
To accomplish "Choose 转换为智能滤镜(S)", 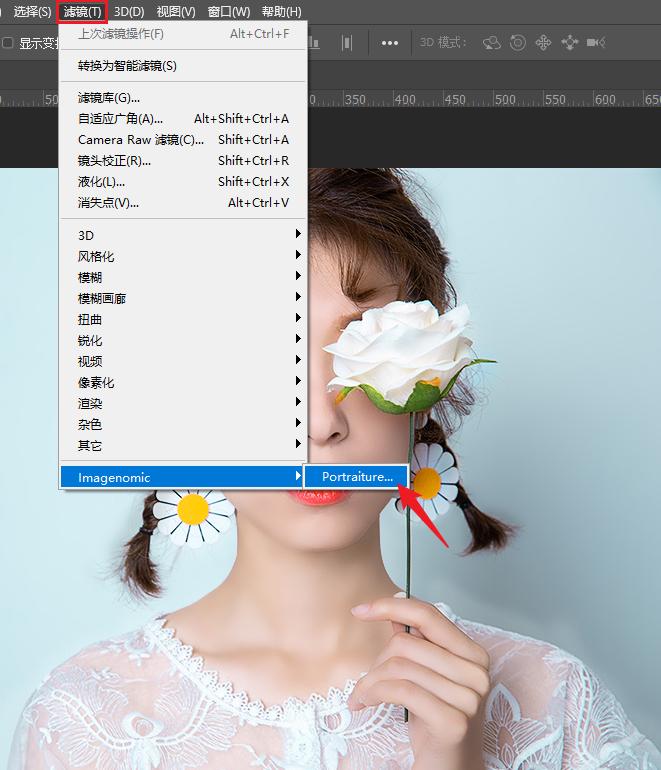I will [183, 66].
